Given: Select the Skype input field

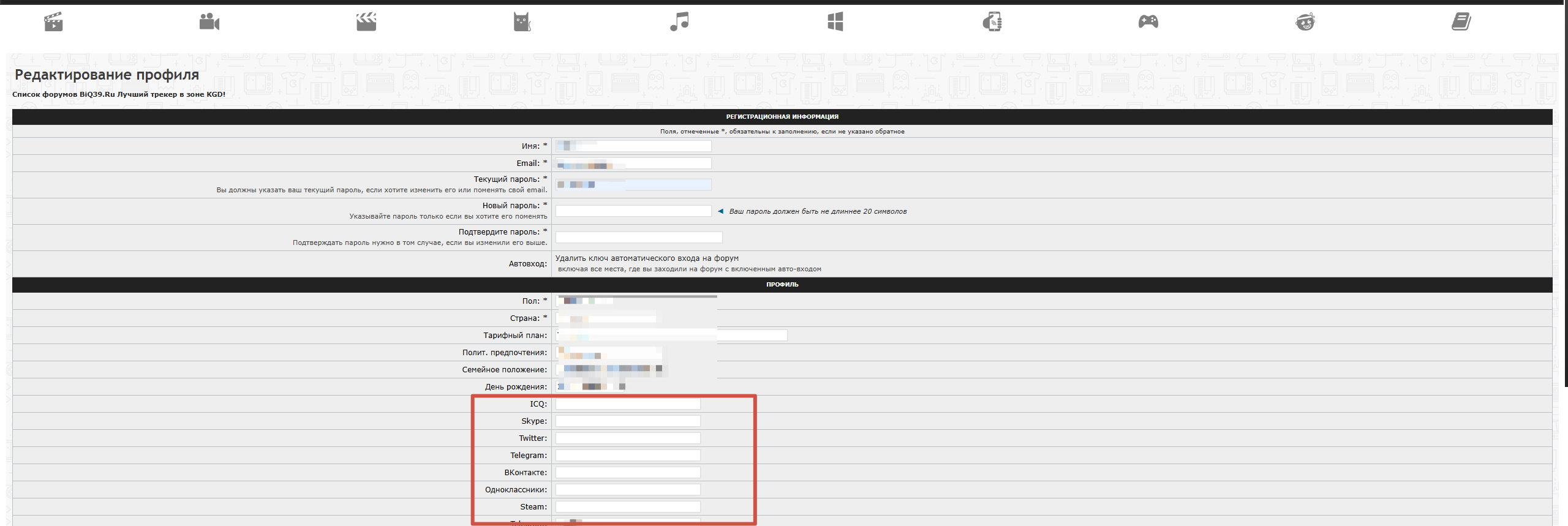Looking at the screenshot, I should pos(628,421).
